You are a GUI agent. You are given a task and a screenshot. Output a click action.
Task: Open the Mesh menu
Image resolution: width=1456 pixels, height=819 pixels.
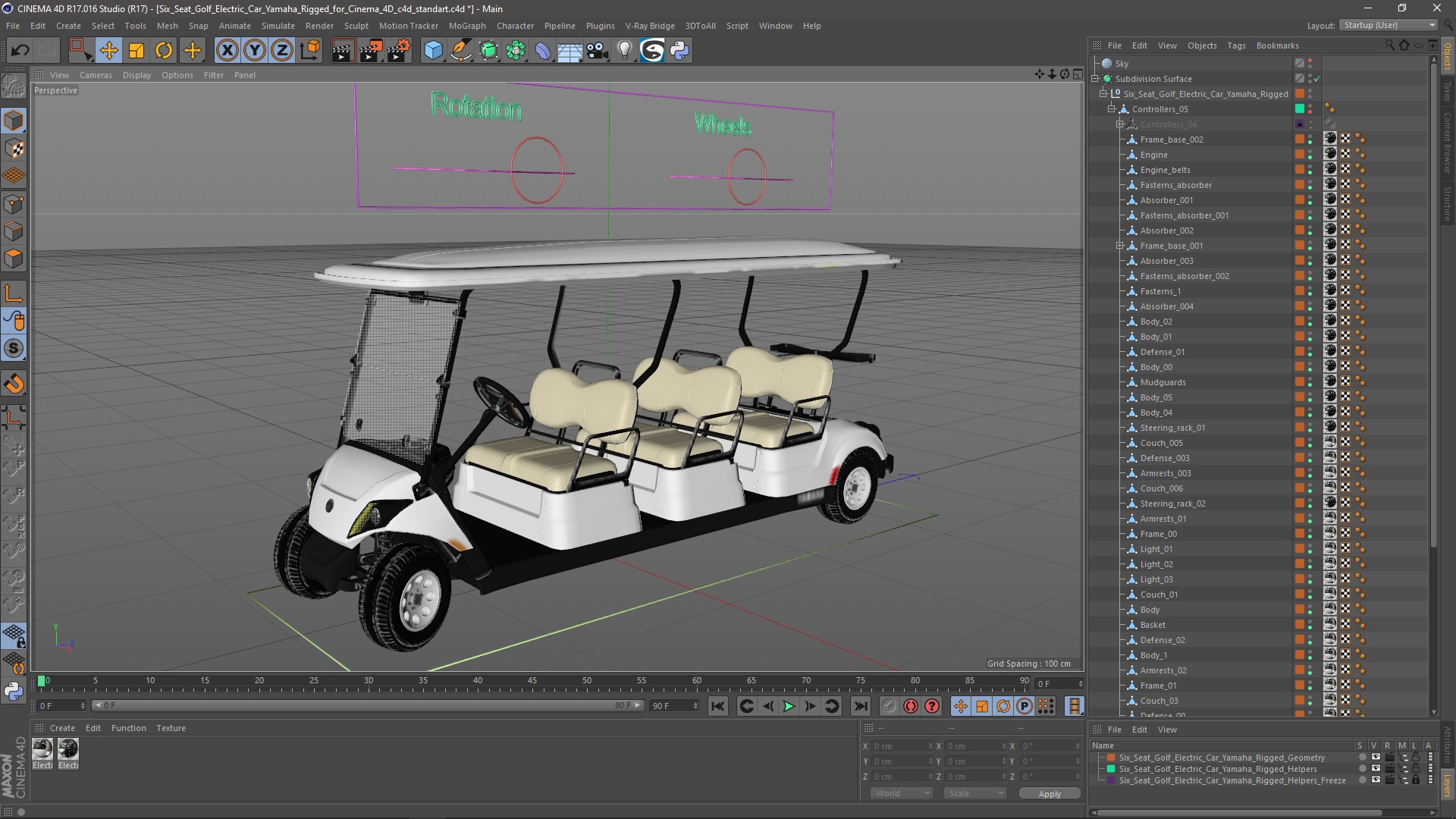pyautogui.click(x=167, y=26)
